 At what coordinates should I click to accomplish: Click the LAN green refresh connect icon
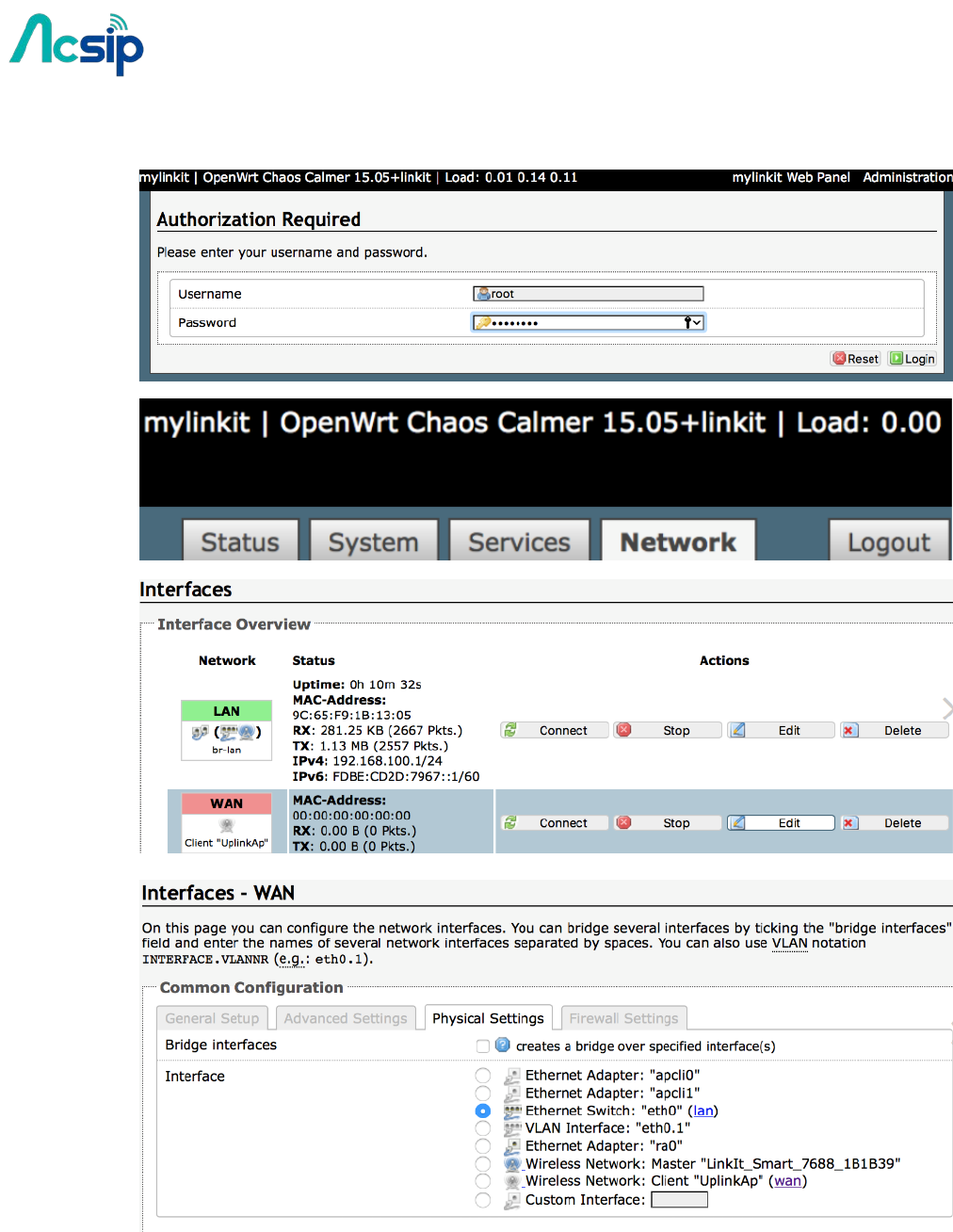pos(509,730)
